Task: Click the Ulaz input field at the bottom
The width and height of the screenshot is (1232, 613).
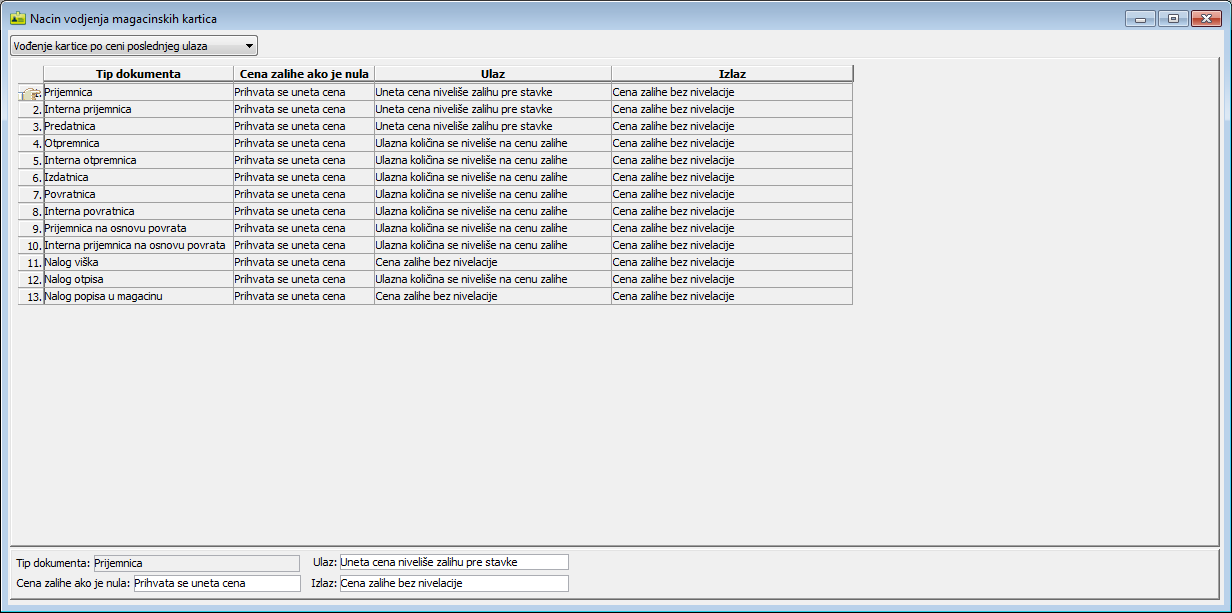Action: coord(454,562)
